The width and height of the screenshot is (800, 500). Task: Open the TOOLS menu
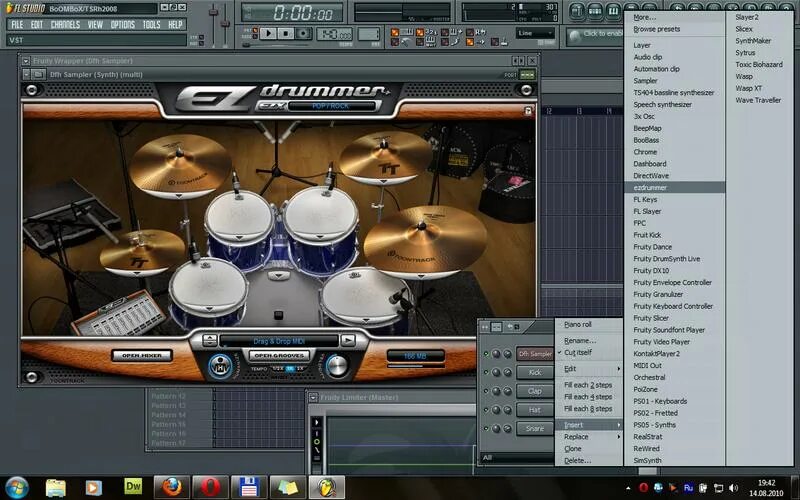pyautogui.click(x=151, y=24)
